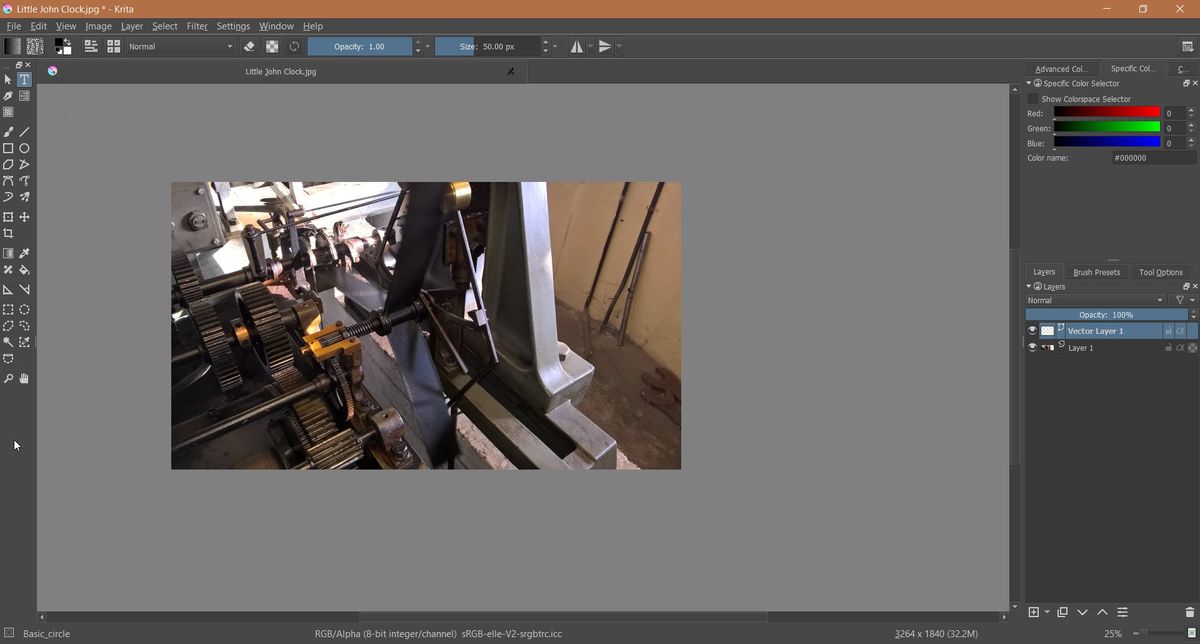1200x644 pixels.
Task: Enable Show Colorspace Selector checkbox
Action: tap(1033, 99)
